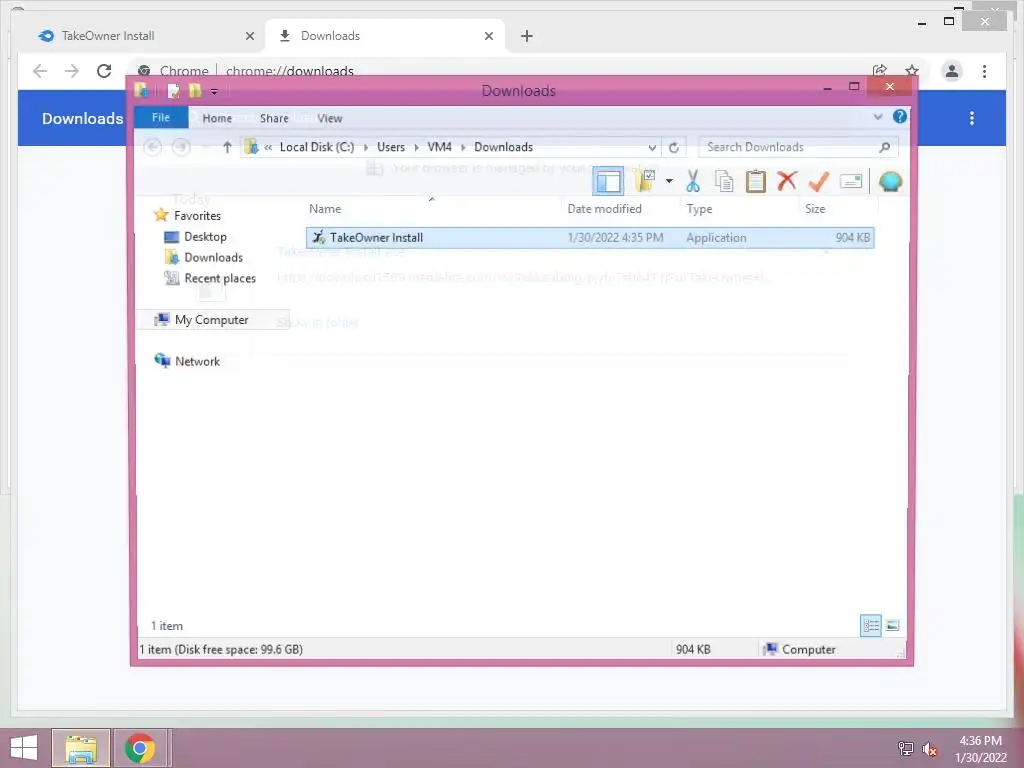
Task: Sort by Name column header
Action: tap(325, 209)
